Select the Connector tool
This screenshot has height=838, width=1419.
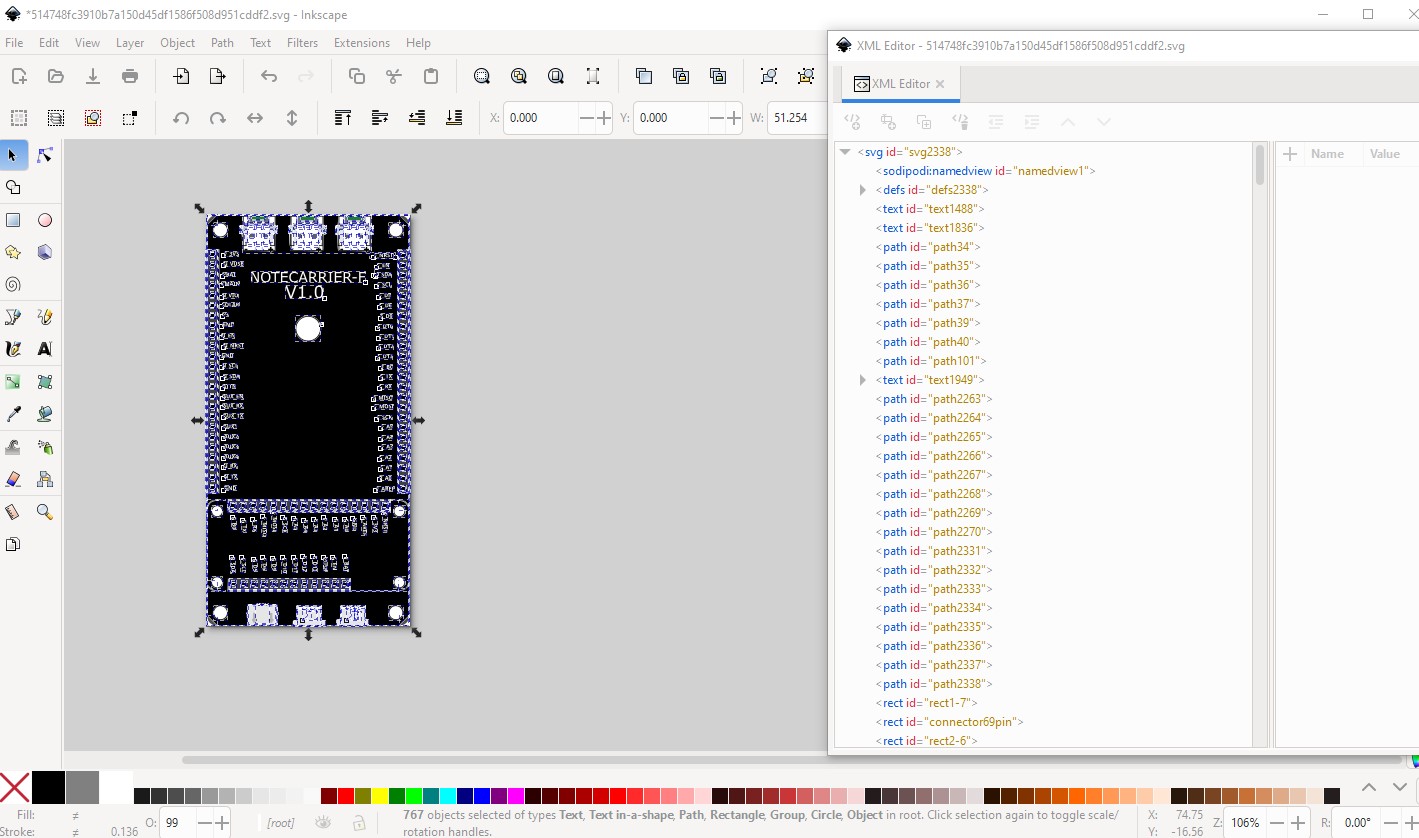pos(45,479)
